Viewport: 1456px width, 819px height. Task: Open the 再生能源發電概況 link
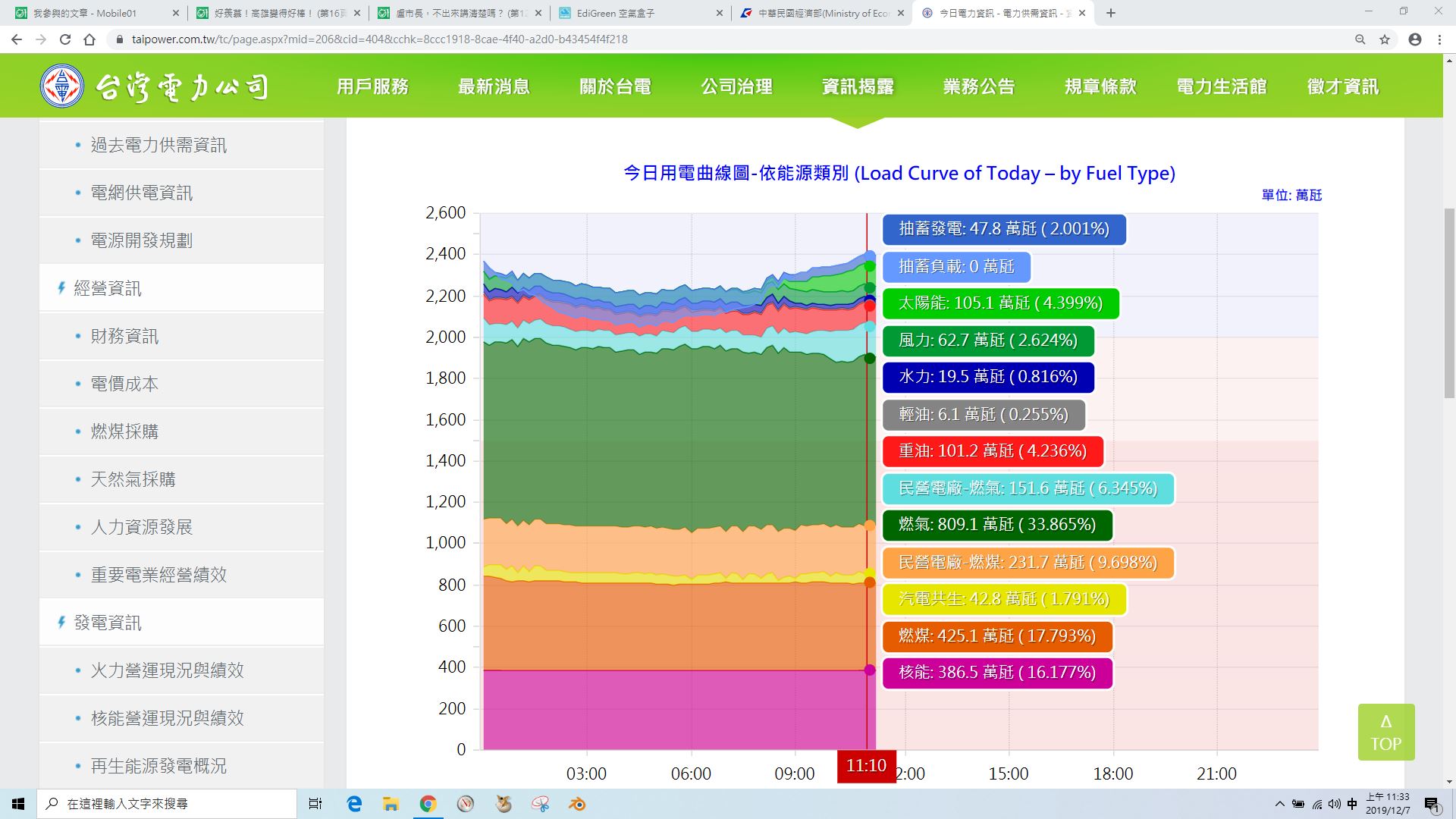(x=158, y=766)
